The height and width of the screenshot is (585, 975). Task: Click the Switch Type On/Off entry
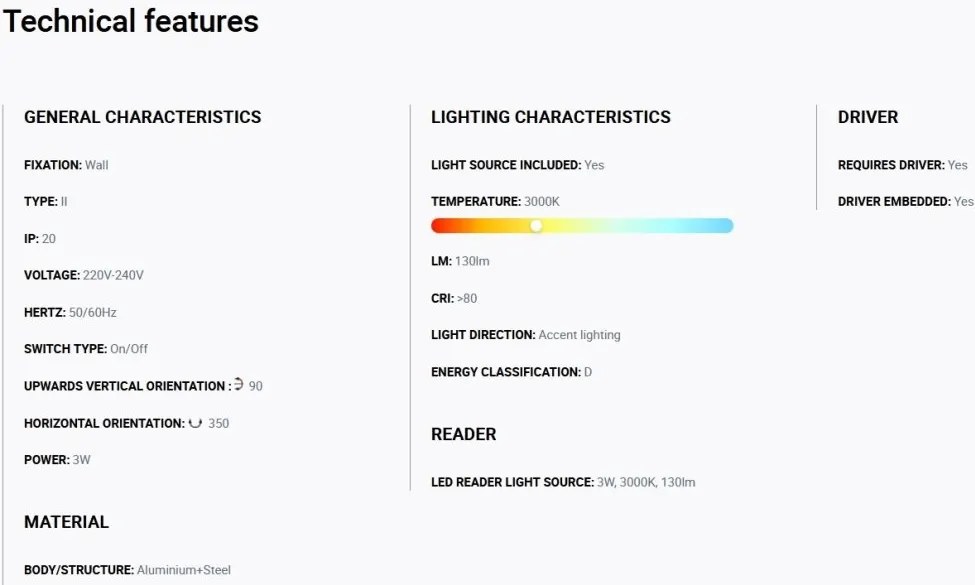(86, 349)
